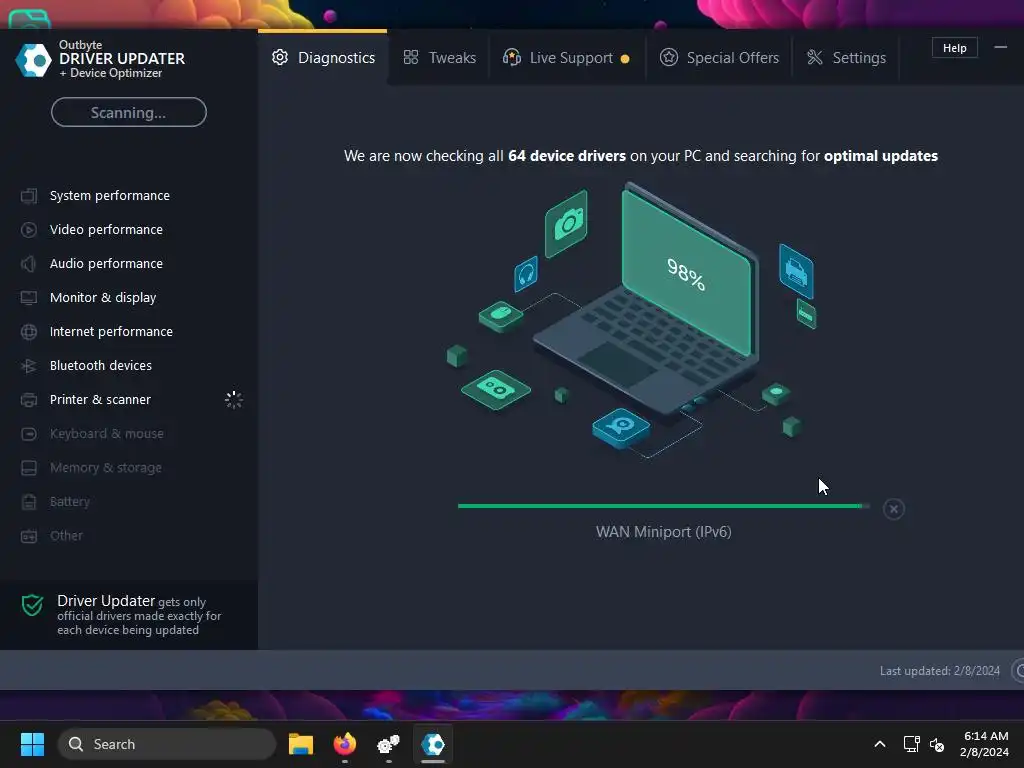Click the Bluetooth devices icon
Viewport: 1024px width, 768px height.
pos(29,366)
